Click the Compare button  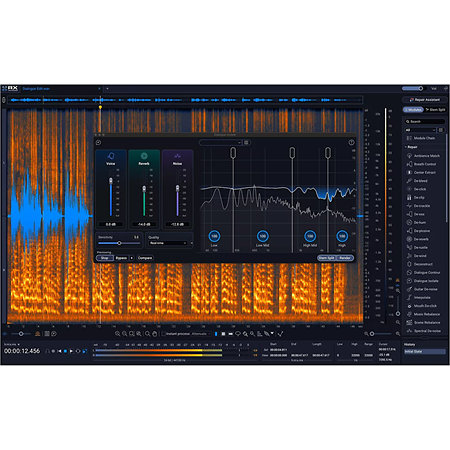coord(145,258)
